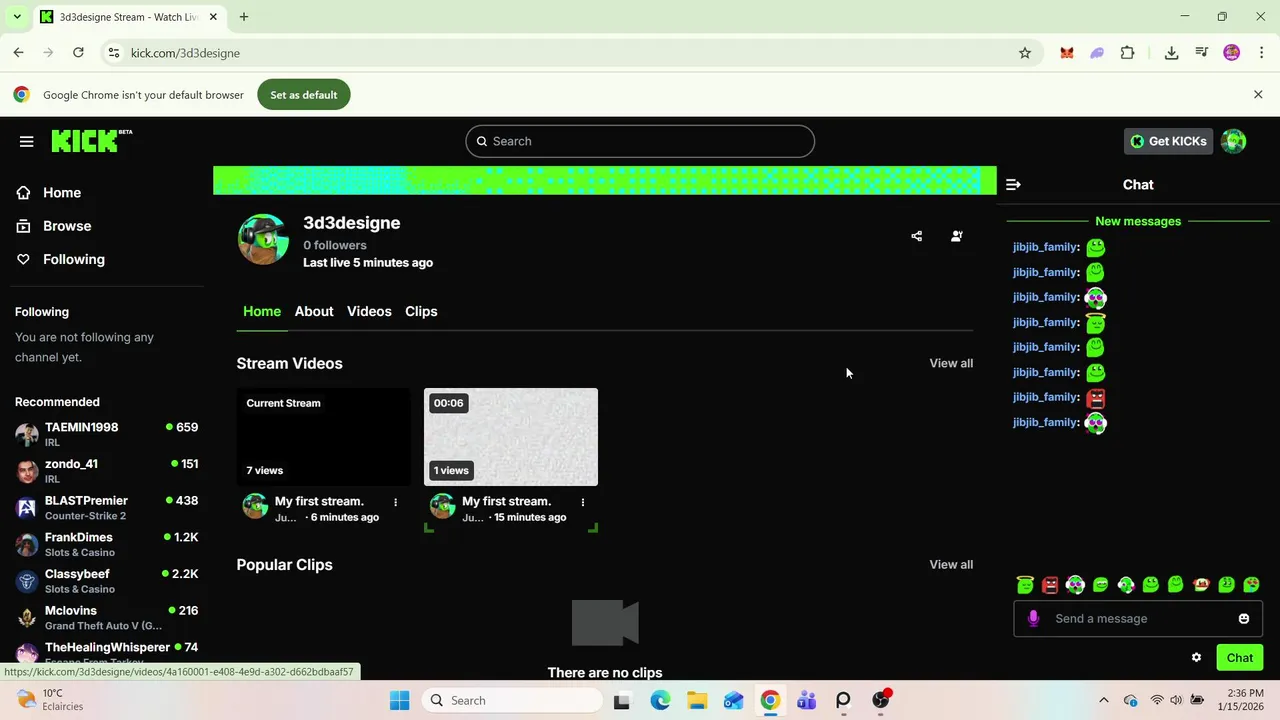
Task: Dismiss the default browser notification bar
Action: pos(1258,94)
